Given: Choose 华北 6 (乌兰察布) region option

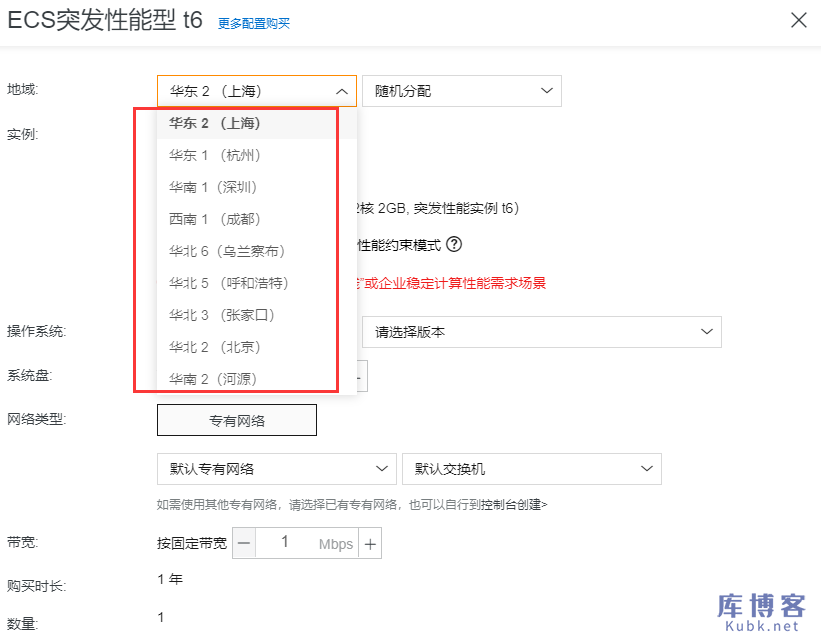Looking at the screenshot, I should 257,251.
